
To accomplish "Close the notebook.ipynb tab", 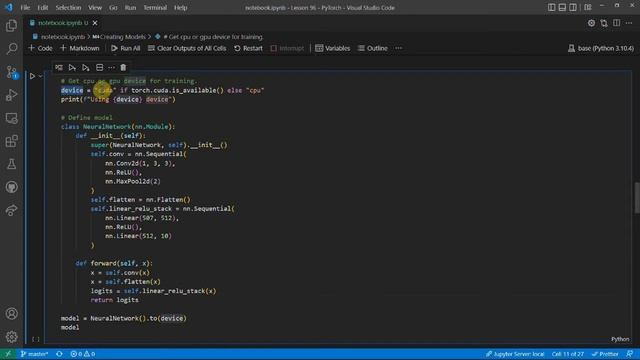I will pyautogui.click(x=95, y=23).
